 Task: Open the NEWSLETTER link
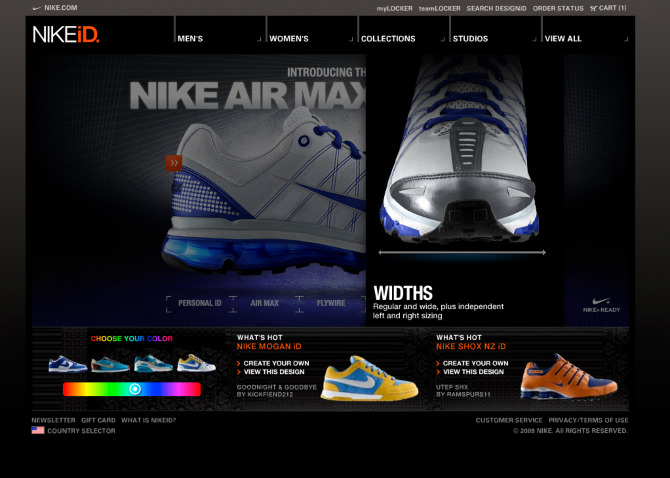(53, 420)
